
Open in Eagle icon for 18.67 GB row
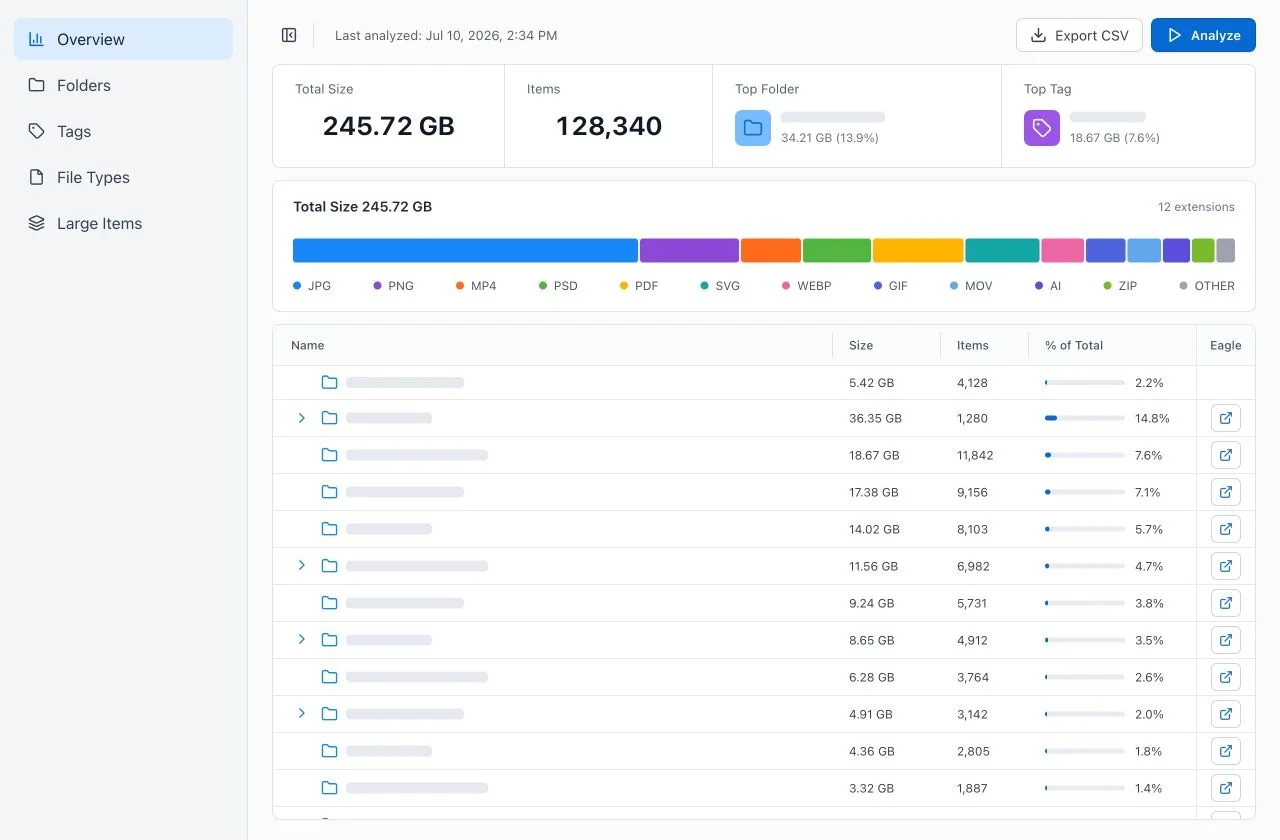point(1226,455)
